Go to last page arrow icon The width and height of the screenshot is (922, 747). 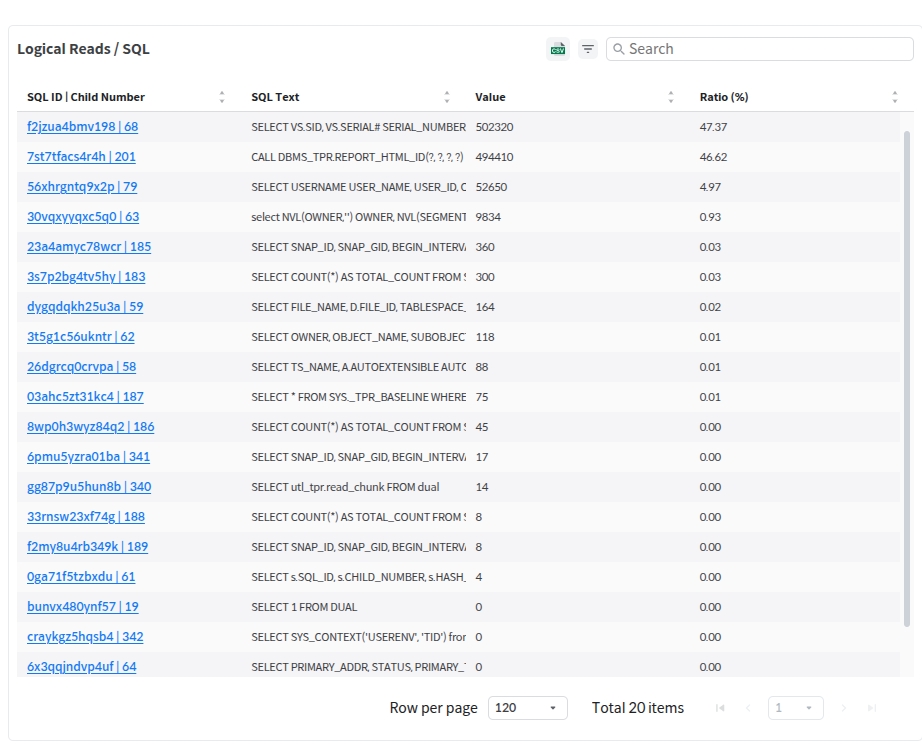tap(871, 708)
